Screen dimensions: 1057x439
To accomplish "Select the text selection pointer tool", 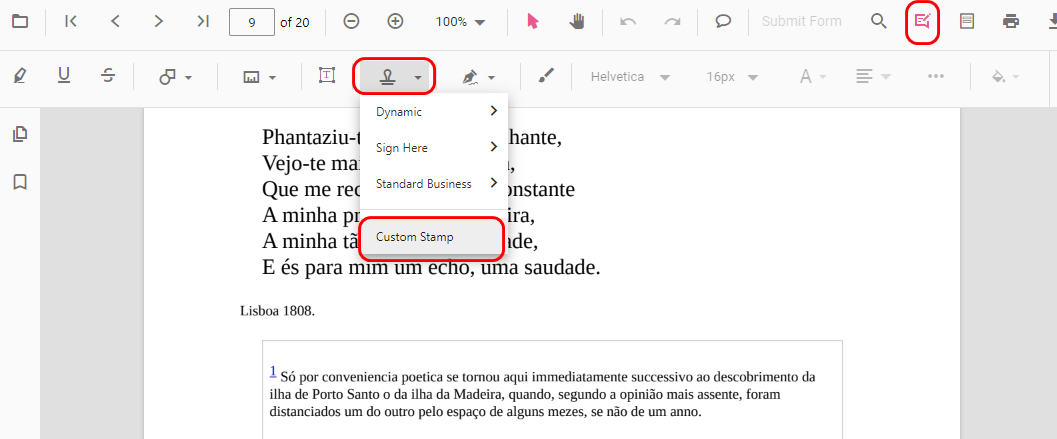I will (x=533, y=22).
